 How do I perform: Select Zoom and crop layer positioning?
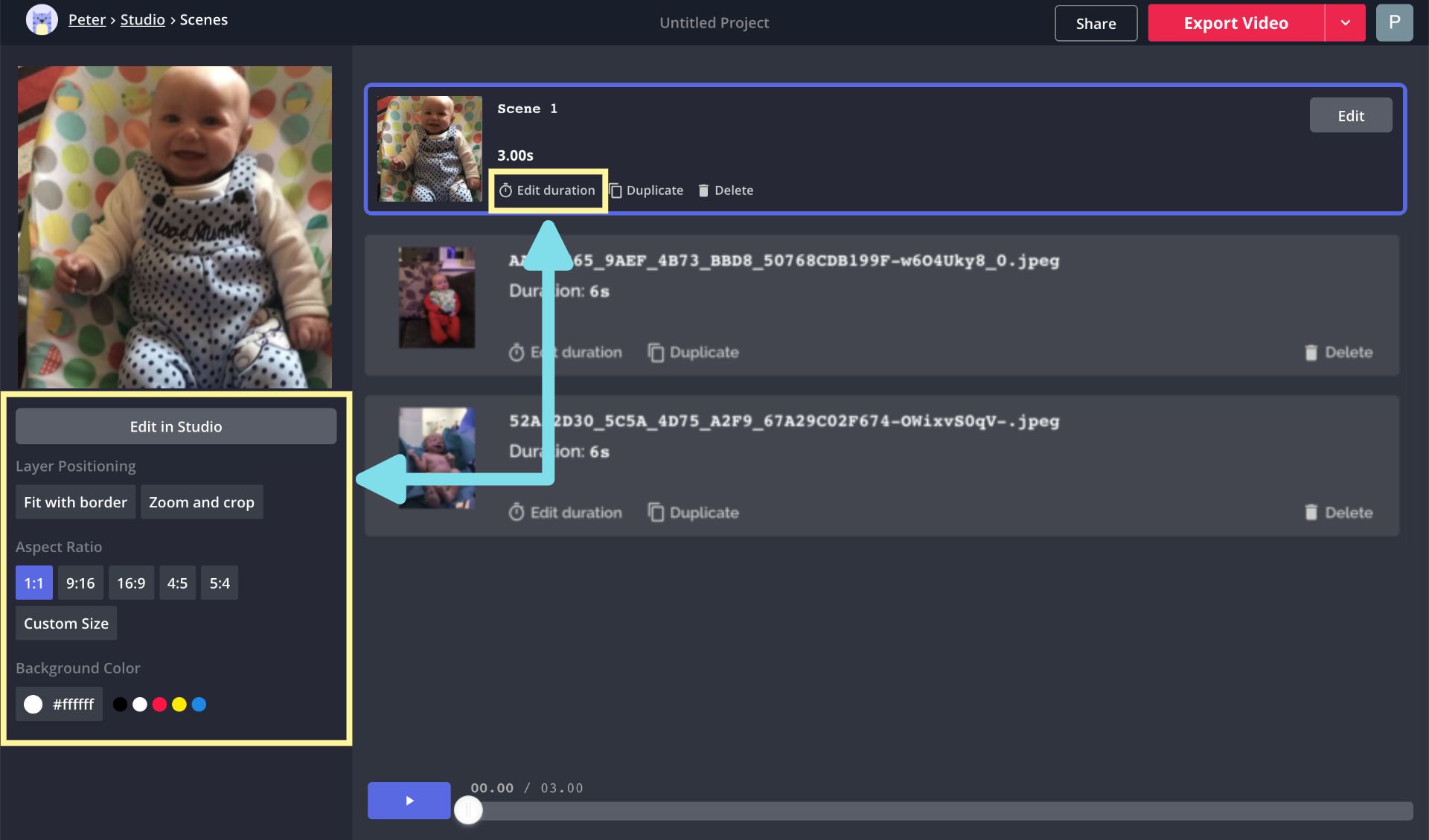(201, 501)
